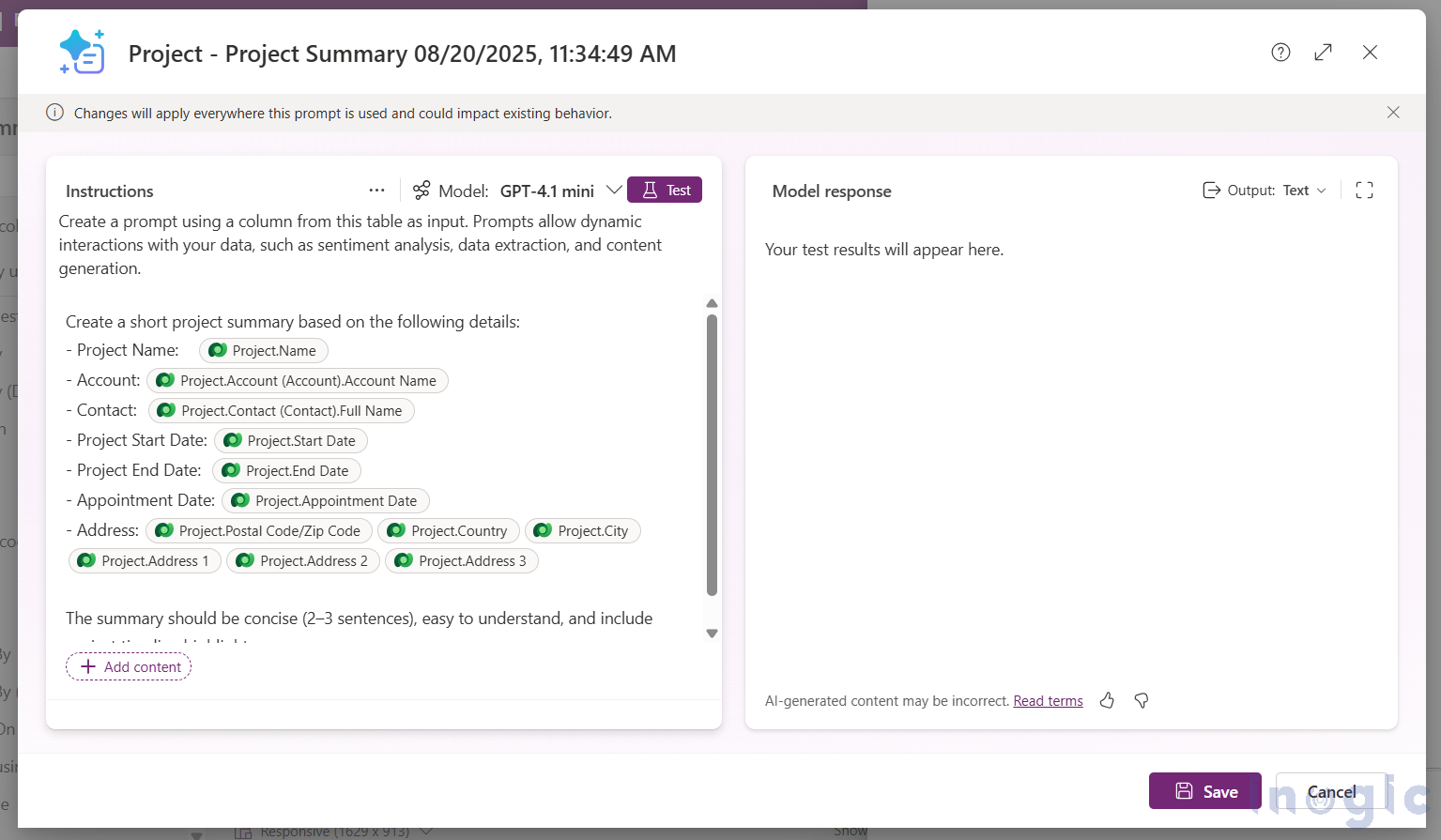1441x840 pixels.
Task: Click the Project.Address 2 chip
Action: pos(303,560)
